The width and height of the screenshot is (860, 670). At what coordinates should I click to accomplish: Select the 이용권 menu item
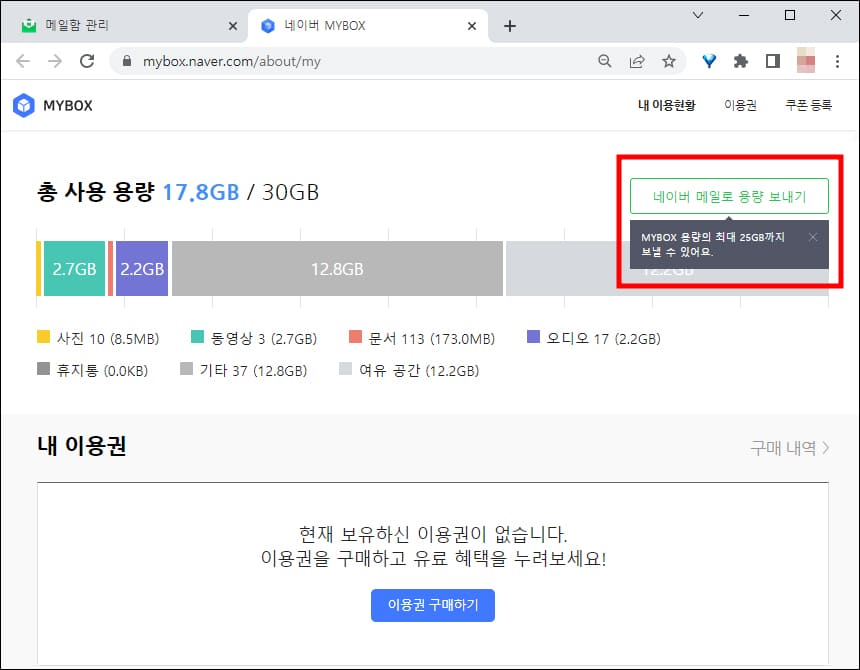[x=740, y=103]
